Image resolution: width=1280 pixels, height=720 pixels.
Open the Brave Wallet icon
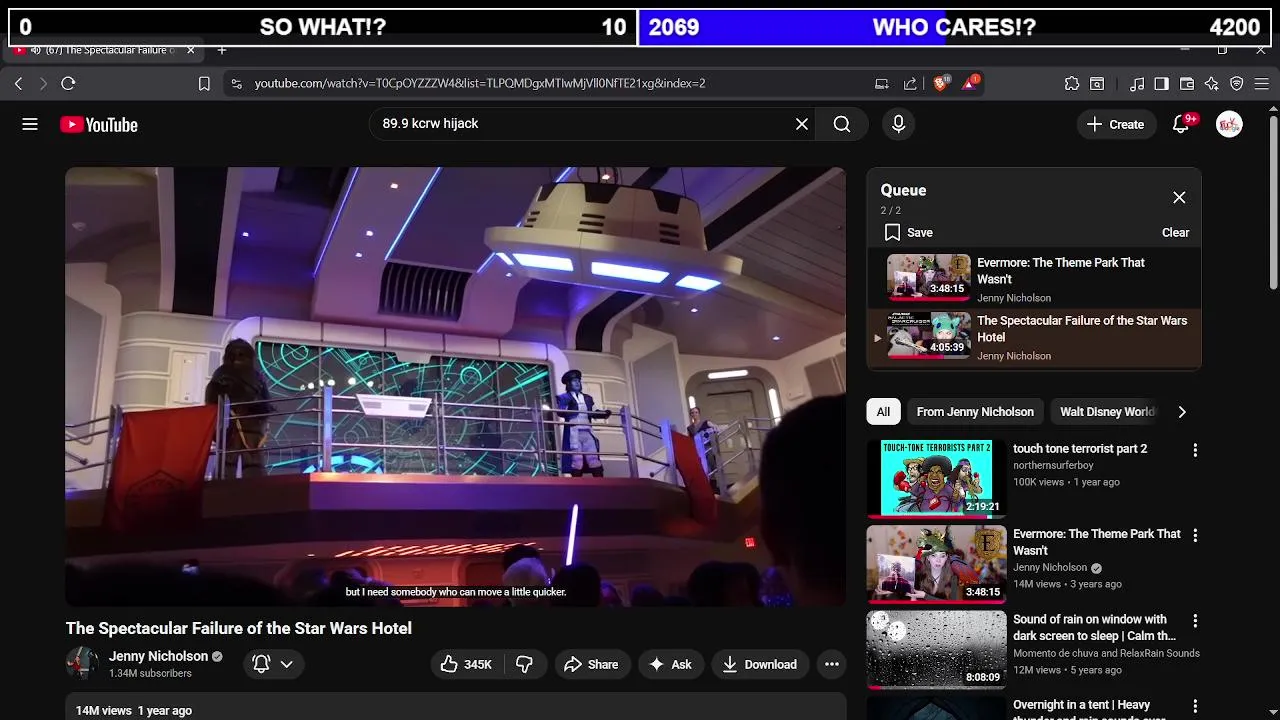point(1187,84)
